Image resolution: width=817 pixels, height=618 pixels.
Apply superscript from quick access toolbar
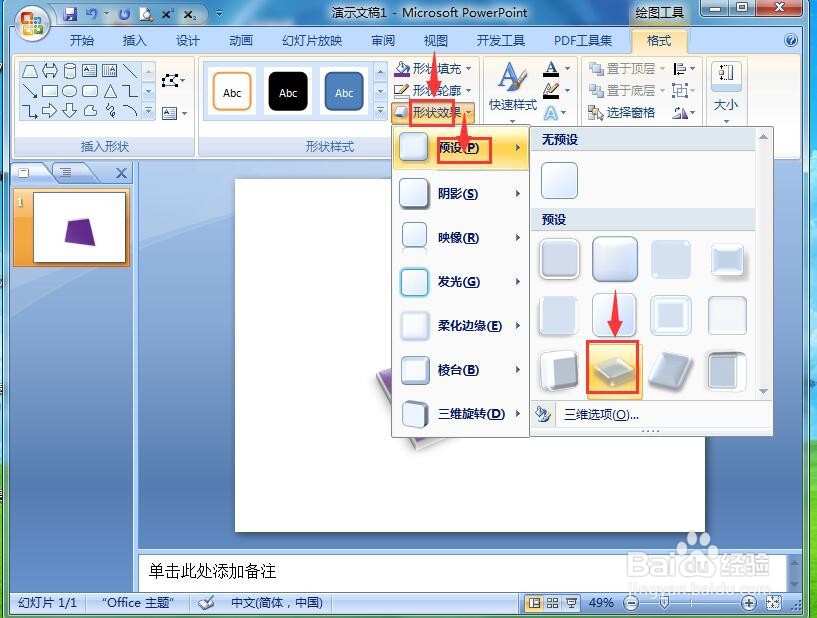coord(167,14)
